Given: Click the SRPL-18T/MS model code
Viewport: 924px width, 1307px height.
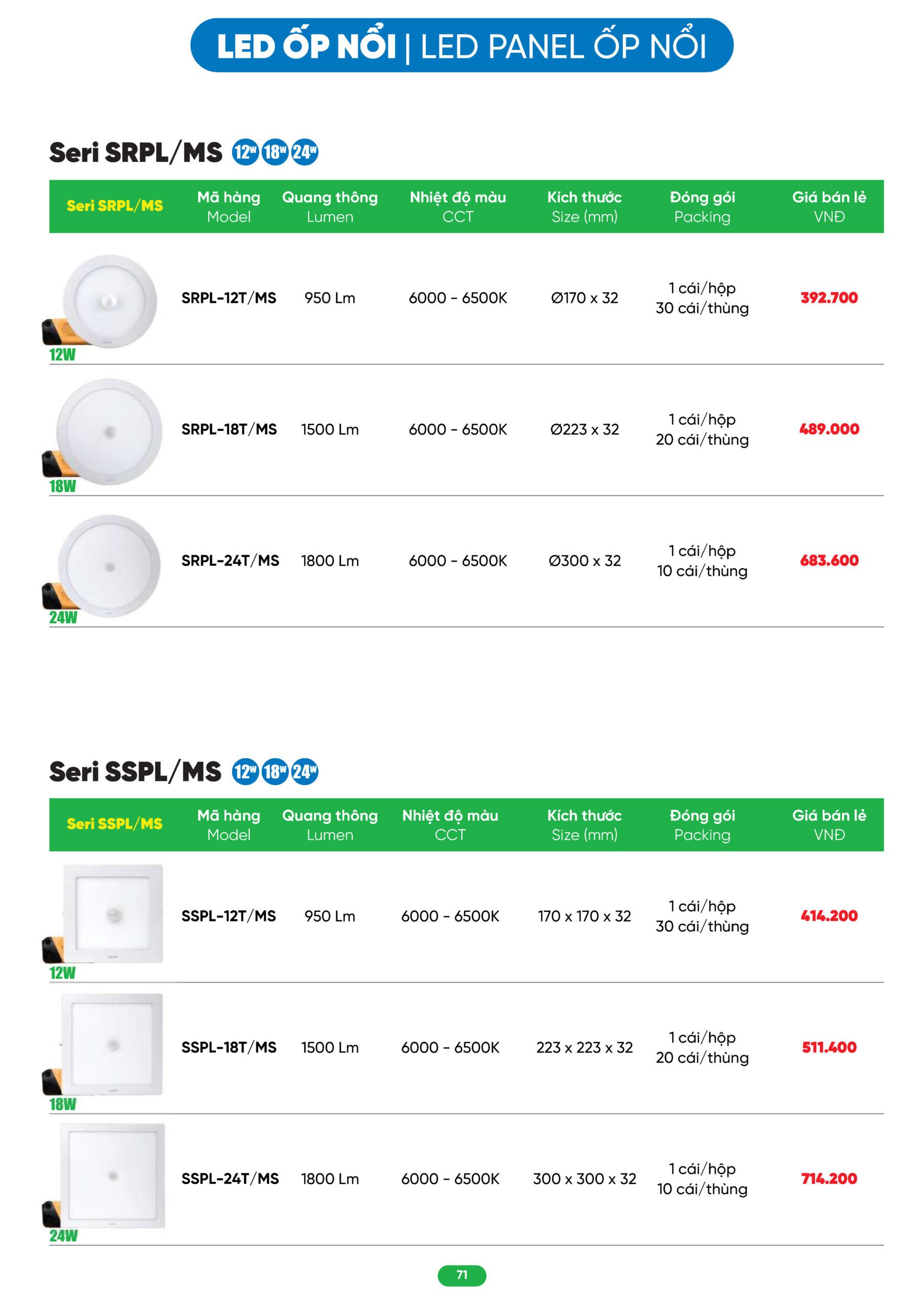Looking at the screenshot, I should (229, 429).
